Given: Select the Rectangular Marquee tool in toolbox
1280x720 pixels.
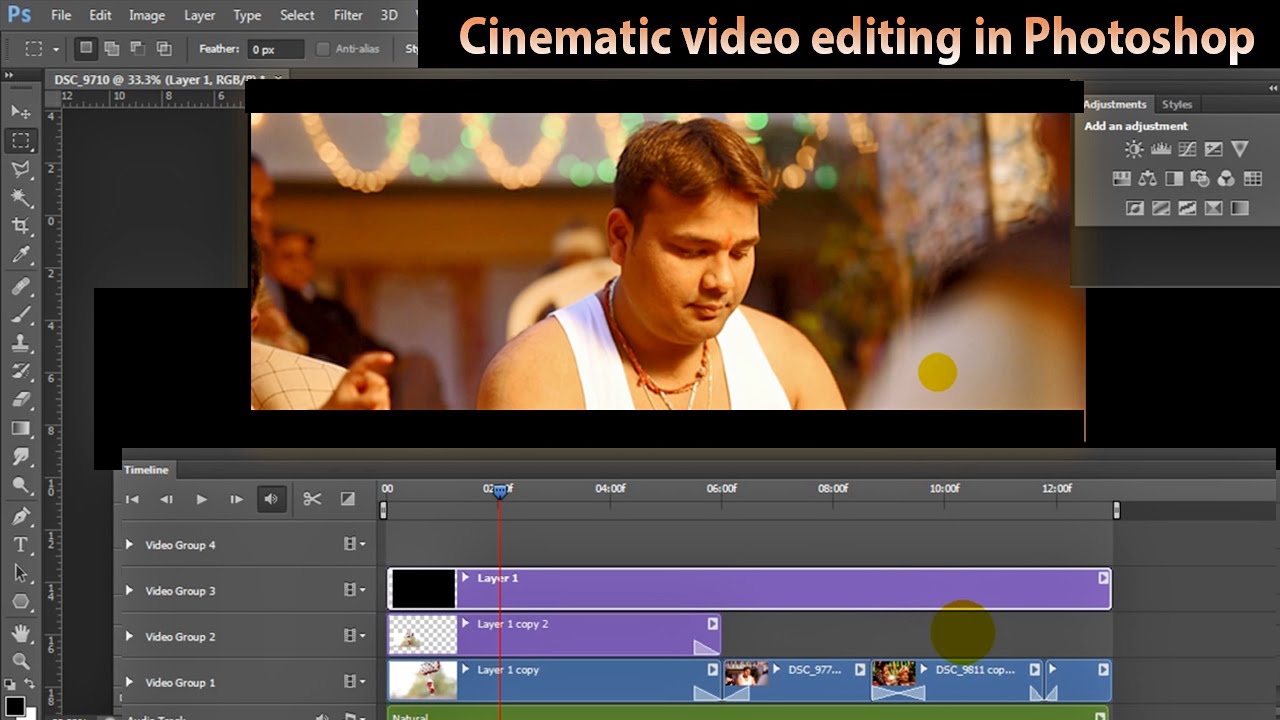Looking at the screenshot, I should click(20, 140).
